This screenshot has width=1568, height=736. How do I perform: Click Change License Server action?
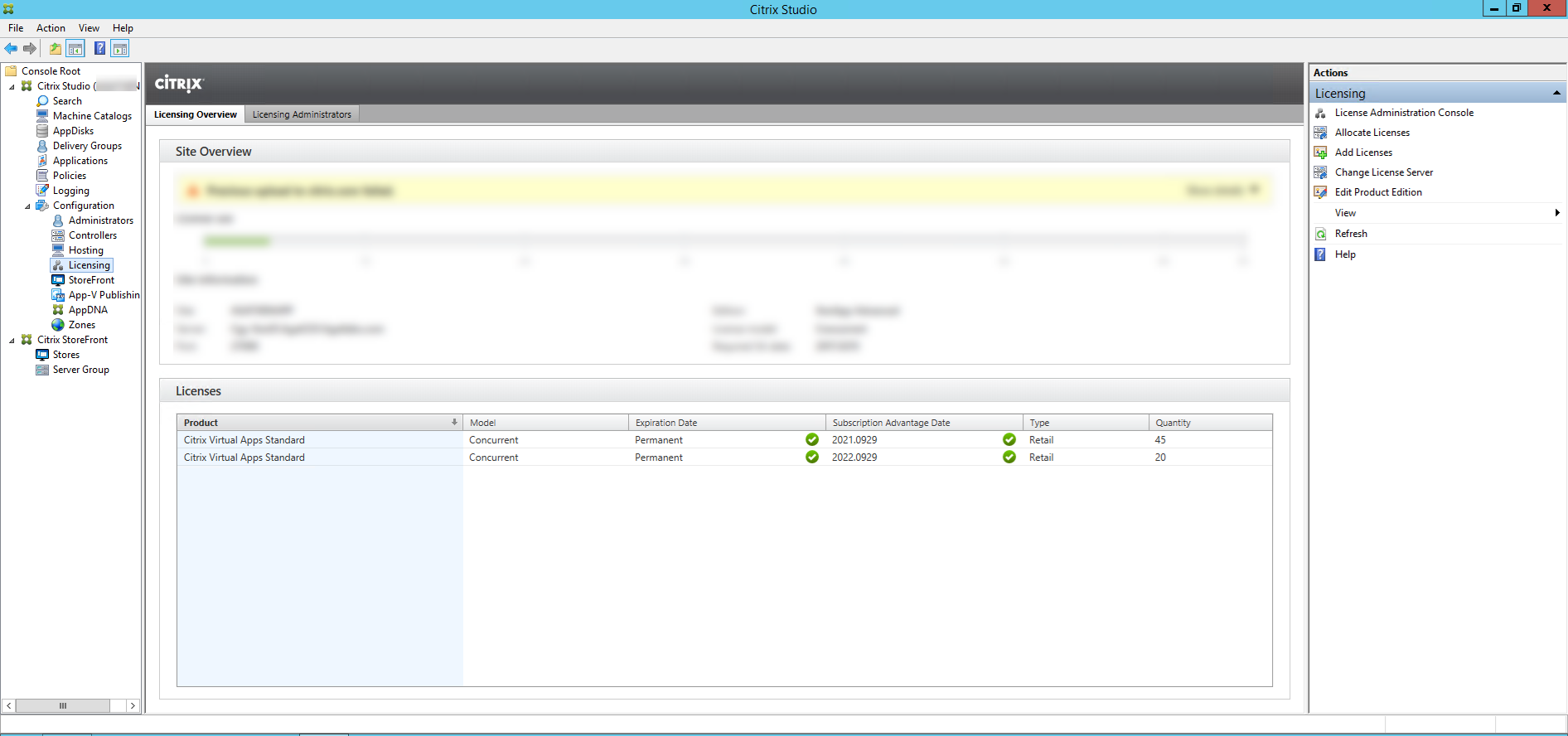click(1384, 172)
